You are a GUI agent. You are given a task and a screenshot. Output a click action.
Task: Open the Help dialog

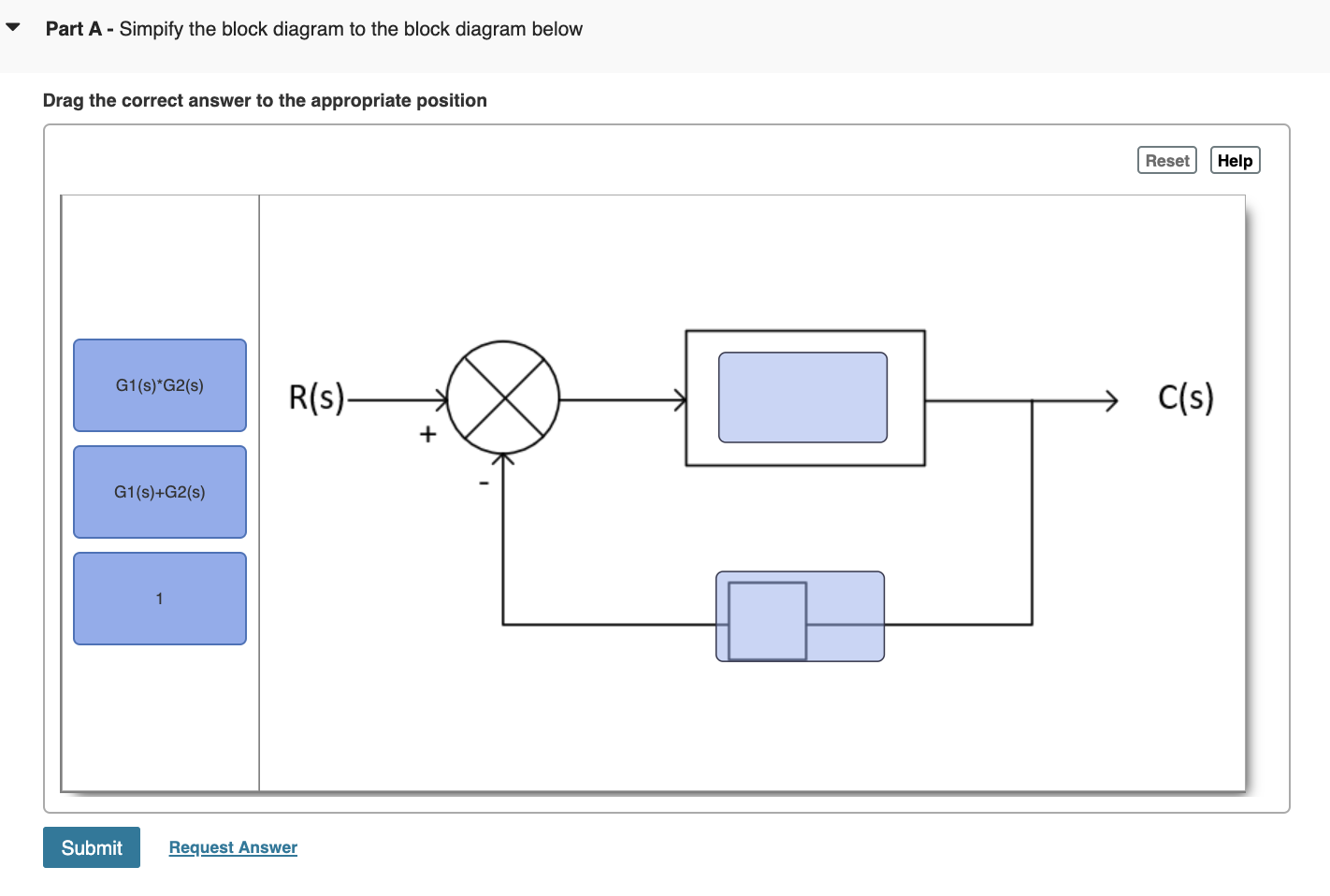pos(1234,160)
